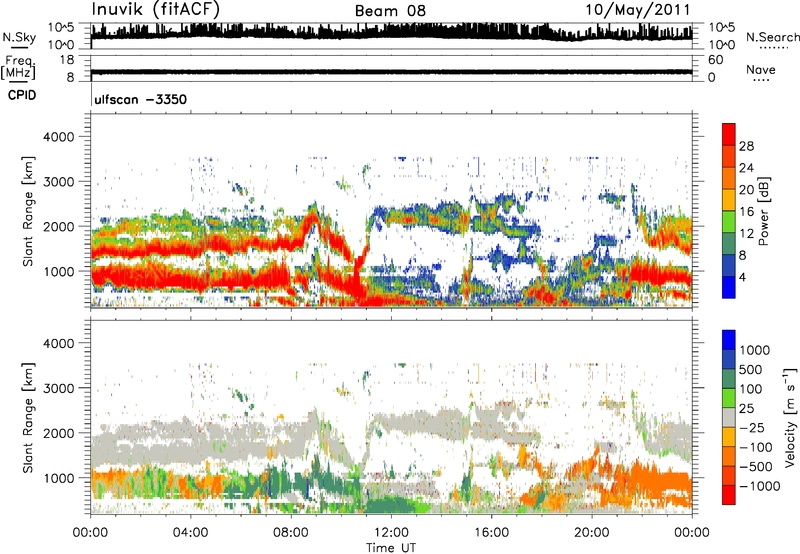Viewport: 800px width, 554px height.
Task: Click the '16:00' time axis tick label
Action: [491, 533]
